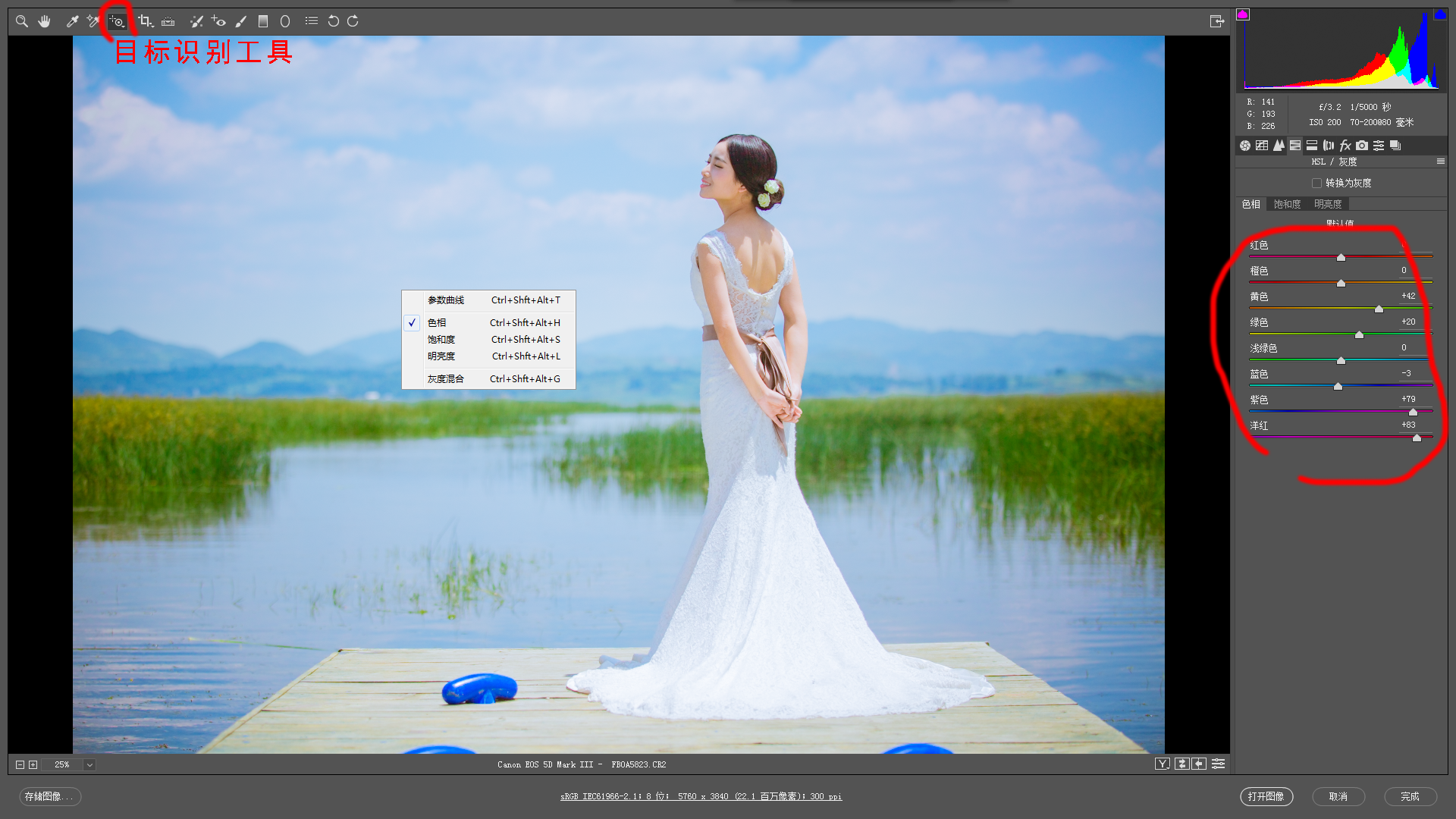Select the Straighten level tool
Image resolution: width=1456 pixels, height=819 pixels.
point(168,21)
